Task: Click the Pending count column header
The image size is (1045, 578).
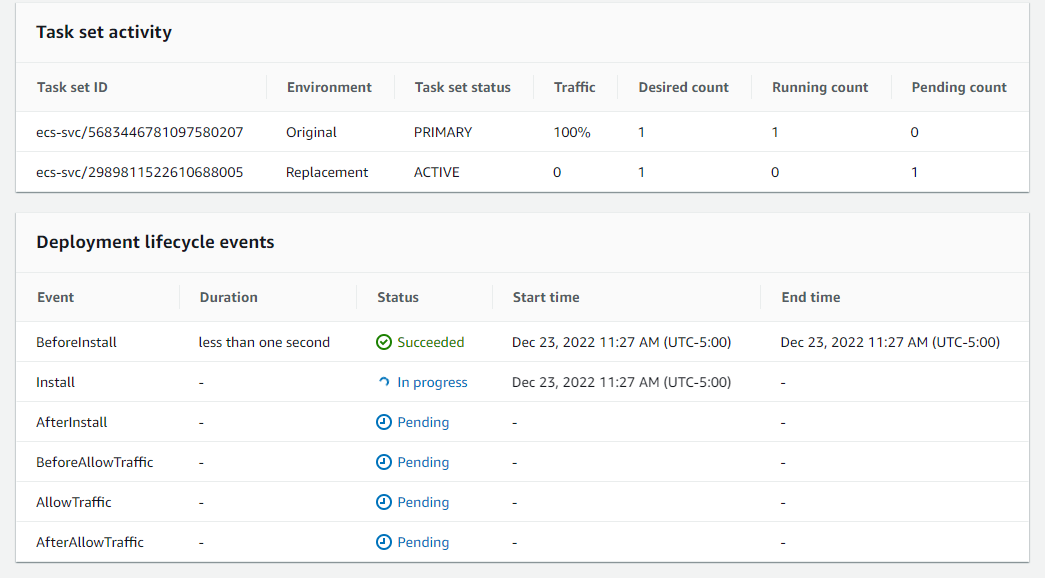Action: [x=959, y=87]
